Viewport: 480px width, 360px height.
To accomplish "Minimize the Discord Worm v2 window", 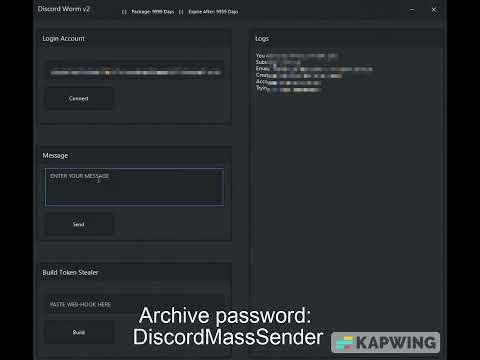I will (412, 10).
